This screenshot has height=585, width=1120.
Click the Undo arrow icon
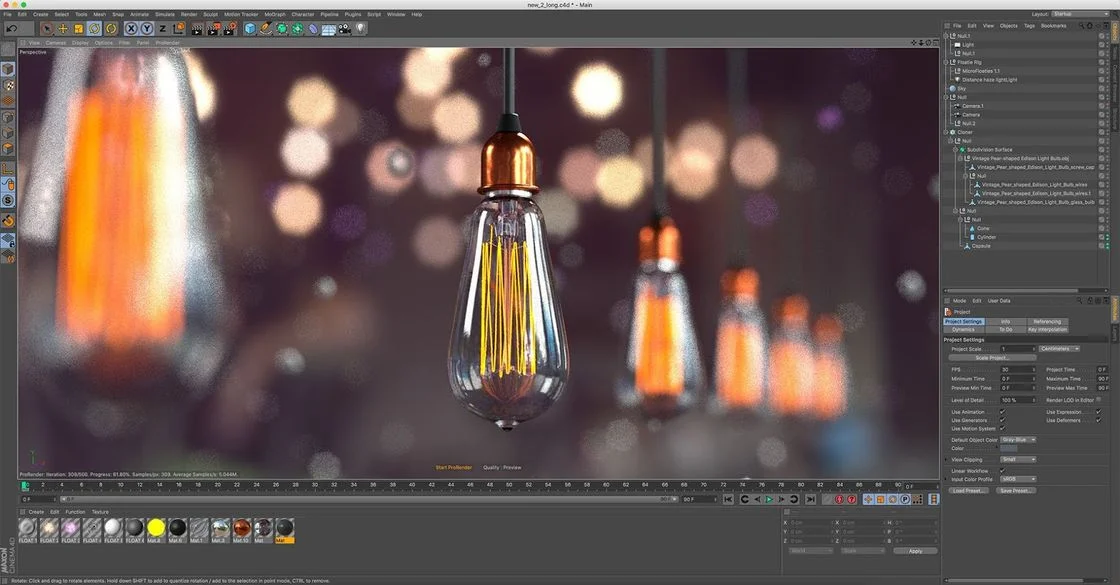click(x=12, y=28)
